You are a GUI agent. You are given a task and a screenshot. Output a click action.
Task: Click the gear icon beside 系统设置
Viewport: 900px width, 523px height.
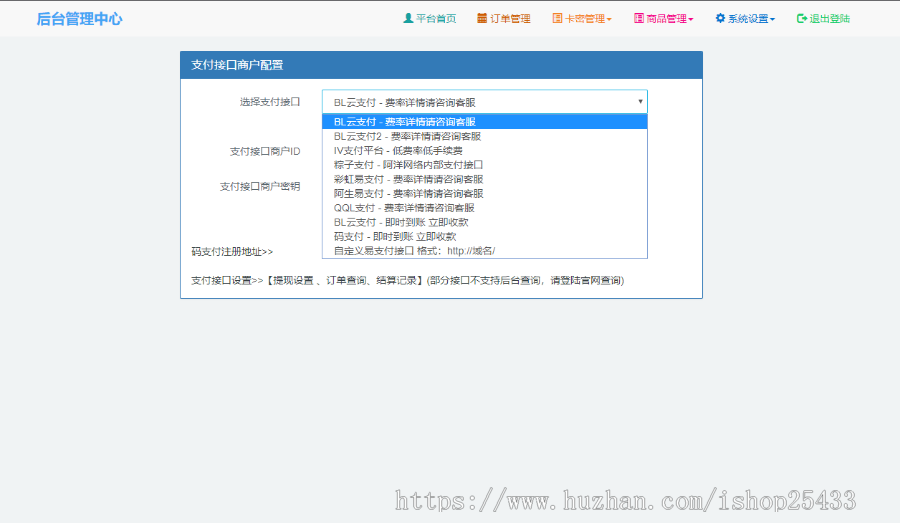720,18
